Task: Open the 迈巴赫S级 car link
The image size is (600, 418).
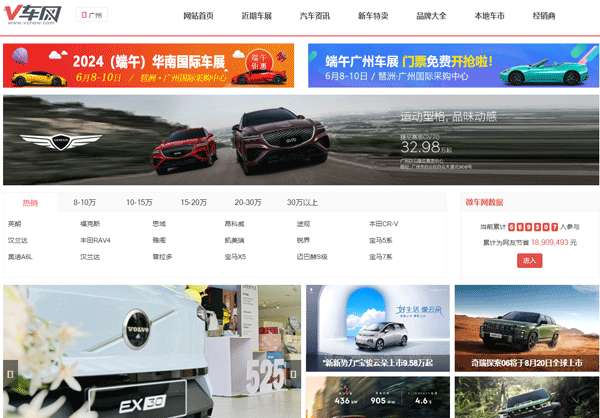Action: pos(312,257)
